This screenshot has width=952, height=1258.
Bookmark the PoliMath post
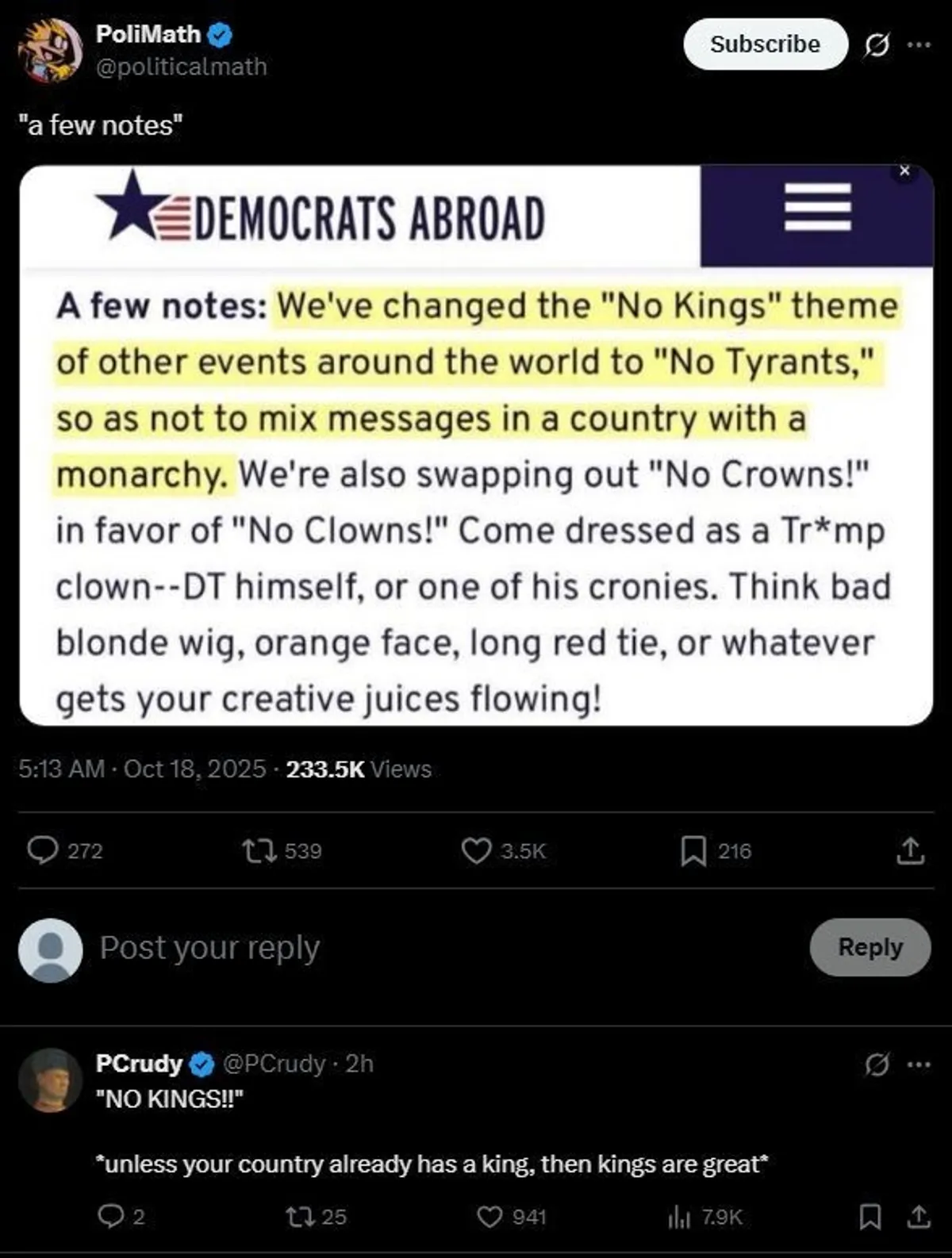click(693, 851)
